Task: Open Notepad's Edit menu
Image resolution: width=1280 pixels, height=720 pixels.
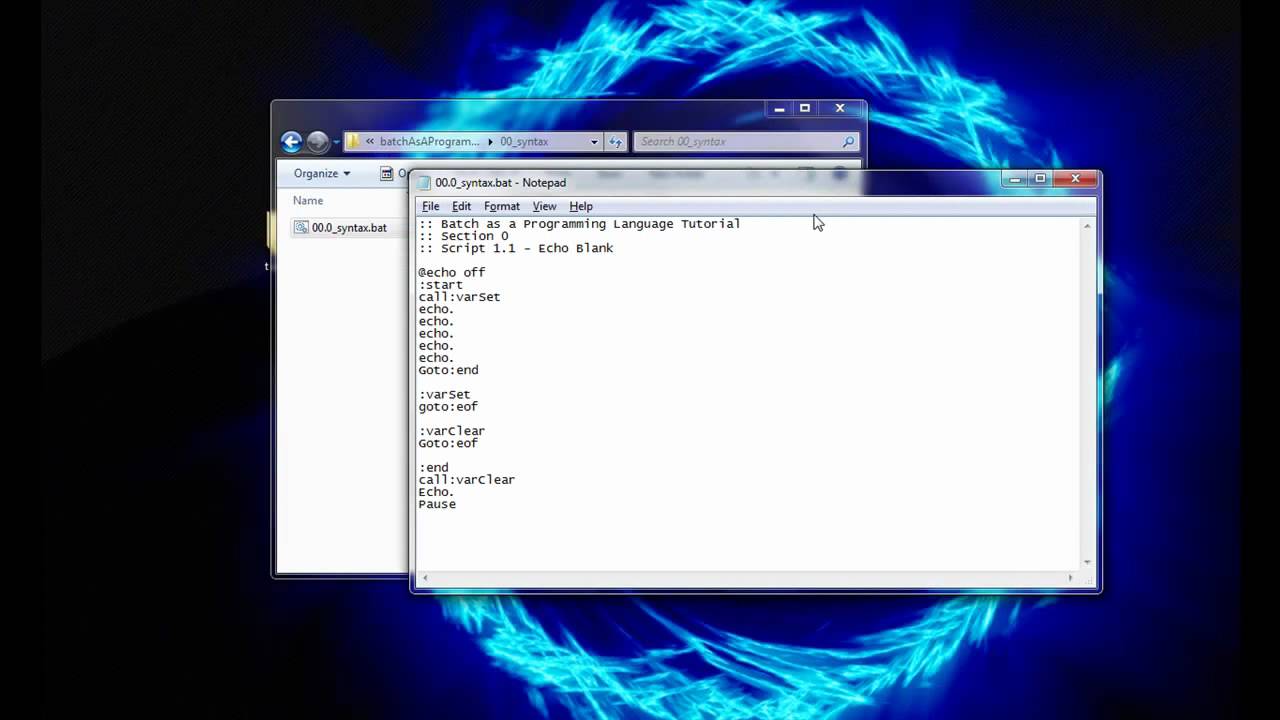Action: point(461,206)
